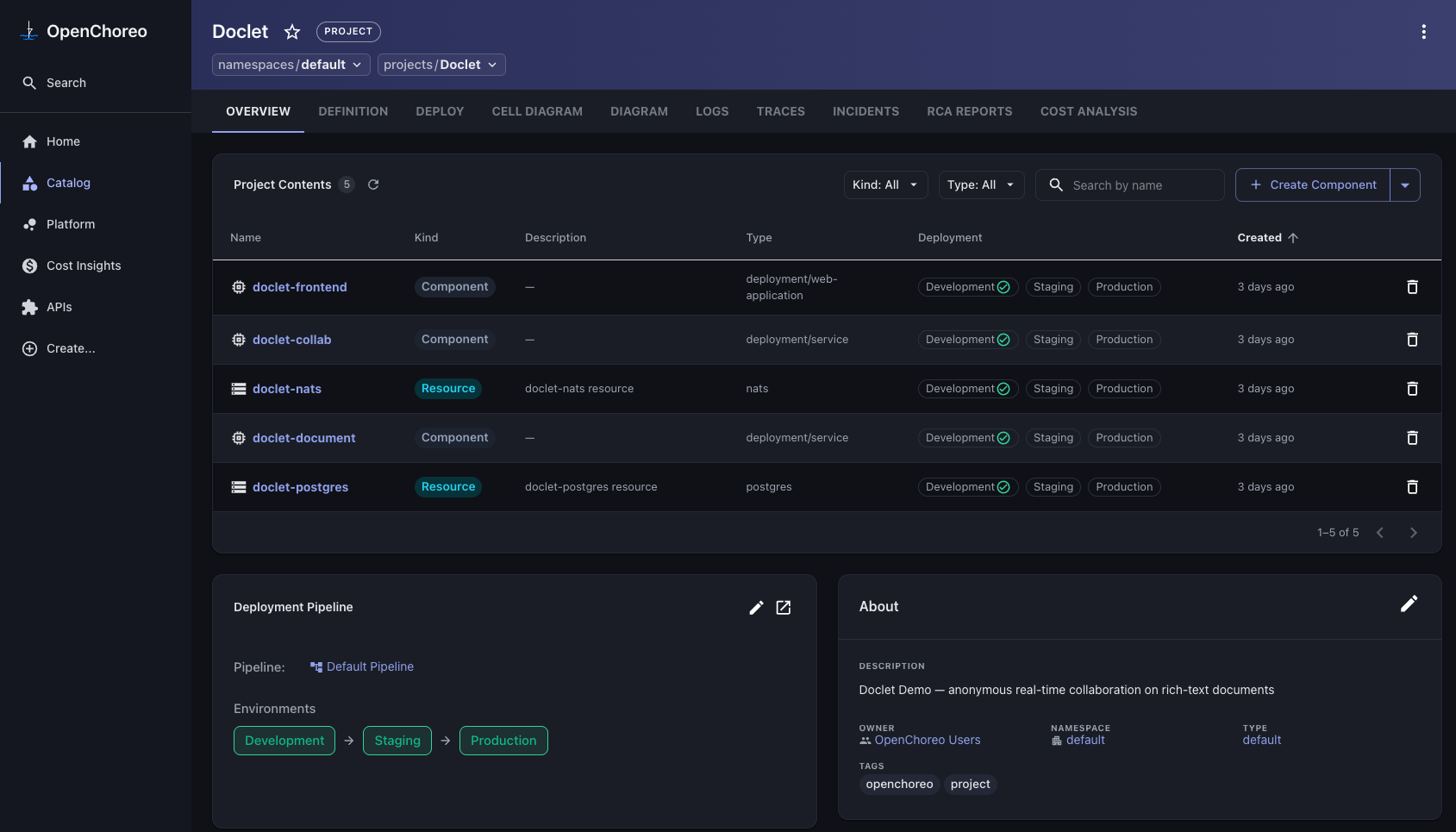Delete the doclet-frontend row
The height and width of the screenshot is (832, 1456).
point(1412,287)
